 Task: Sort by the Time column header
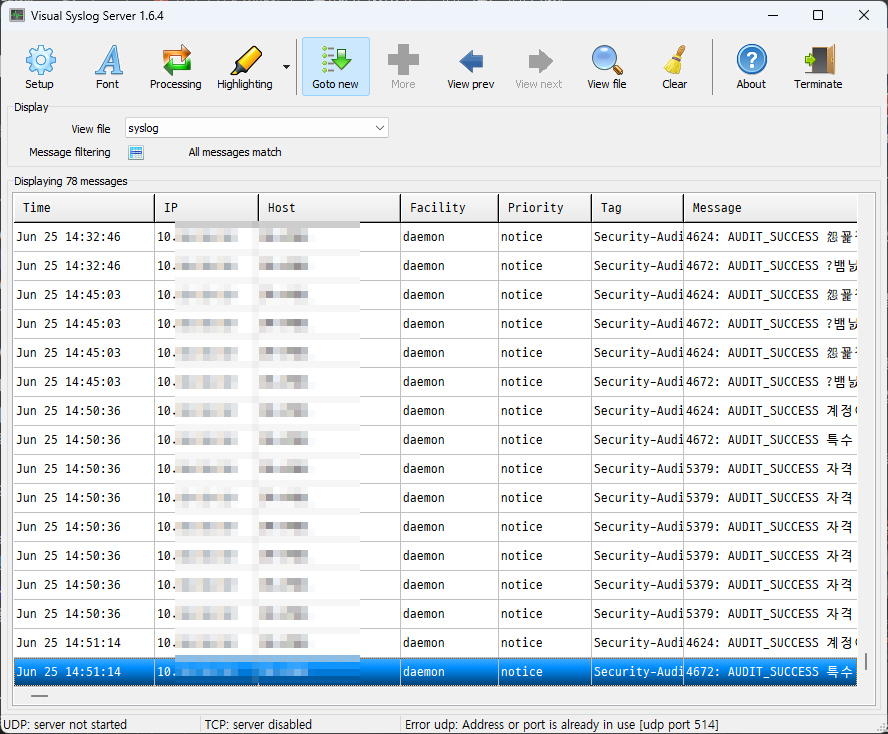click(84, 208)
